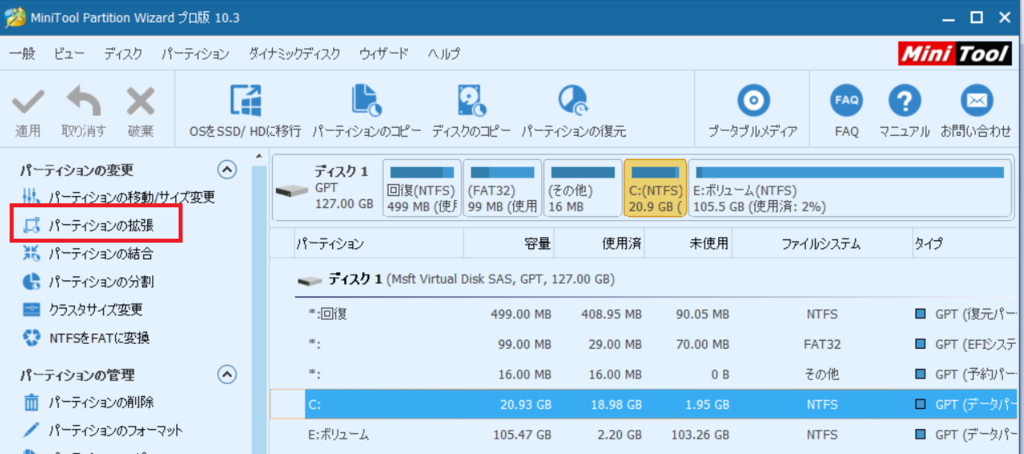The image size is (1024, 454).
Task: Maximize the MiniTool window
Action: pos(976,18)
